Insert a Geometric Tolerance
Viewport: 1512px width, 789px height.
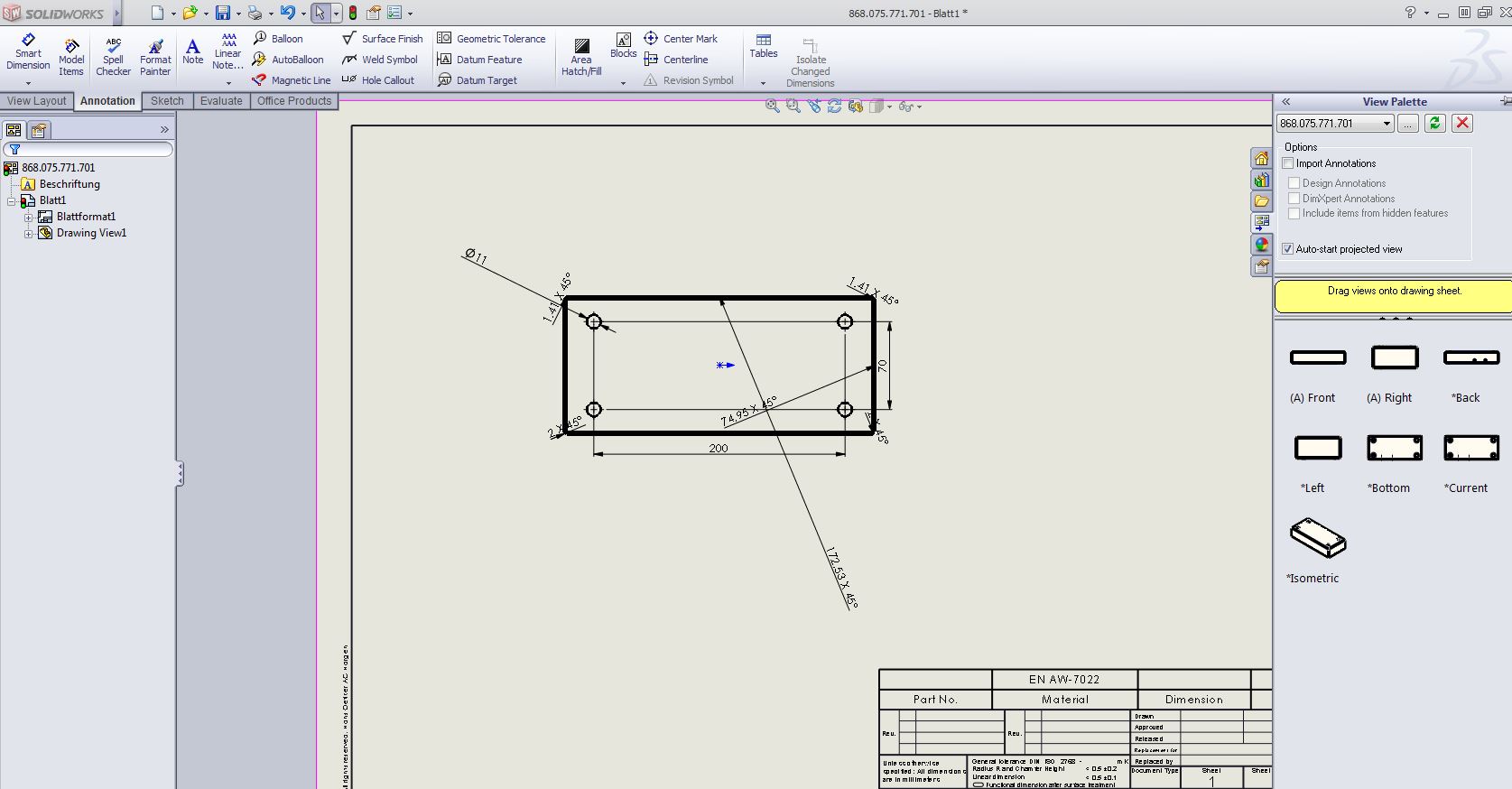point(491,39)
